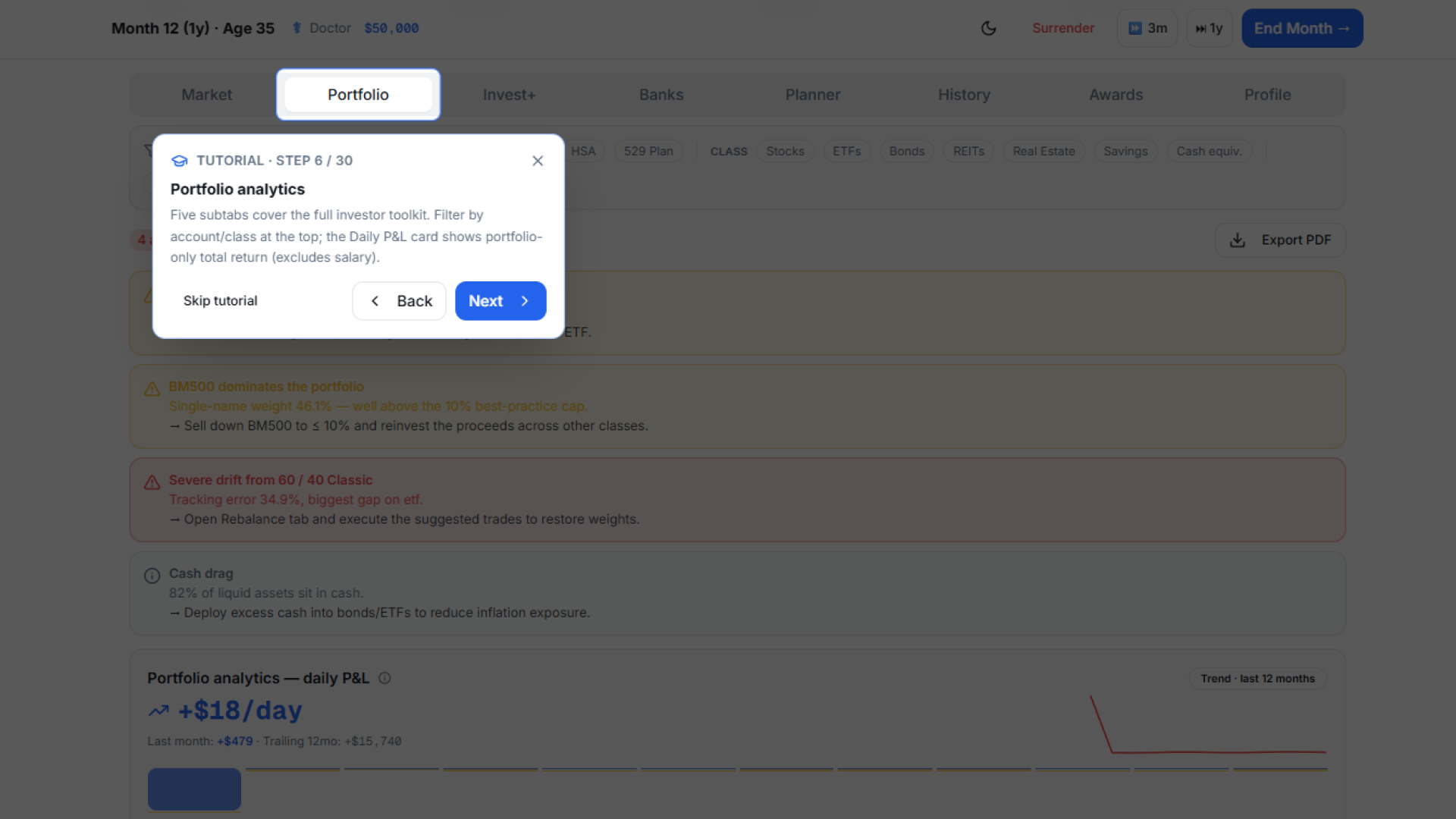
Task: Click the Cash drag info icon
Action: point(152,576)
